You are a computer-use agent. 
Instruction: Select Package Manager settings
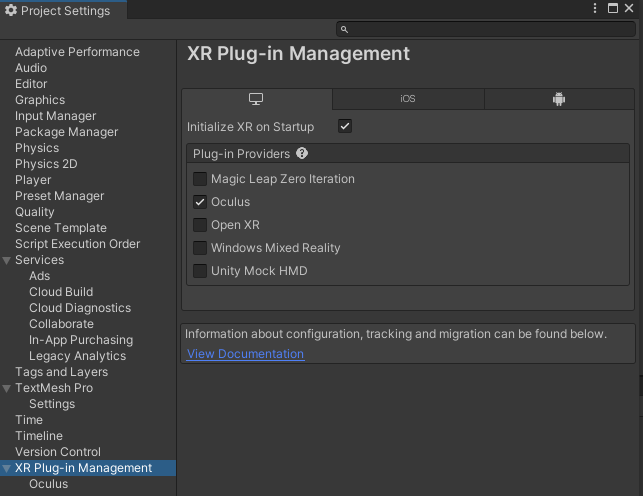click(66, 132)
